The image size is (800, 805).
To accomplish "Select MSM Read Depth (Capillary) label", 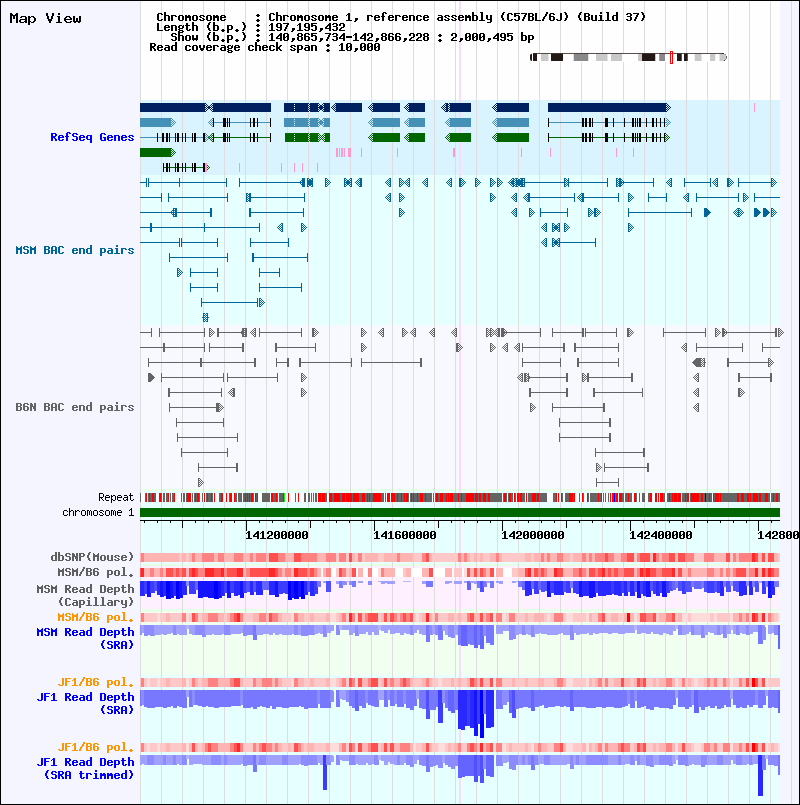I will [85, 595].
